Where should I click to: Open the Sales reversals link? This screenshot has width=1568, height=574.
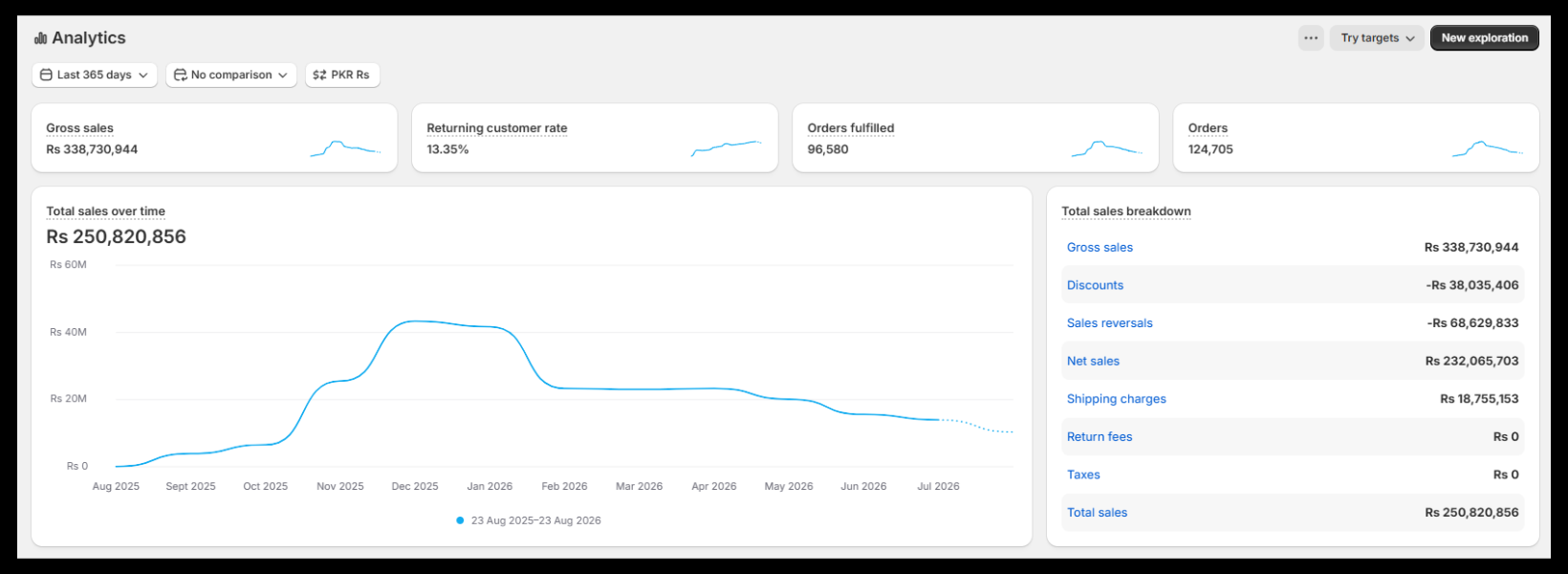[x=1110, y=323]
